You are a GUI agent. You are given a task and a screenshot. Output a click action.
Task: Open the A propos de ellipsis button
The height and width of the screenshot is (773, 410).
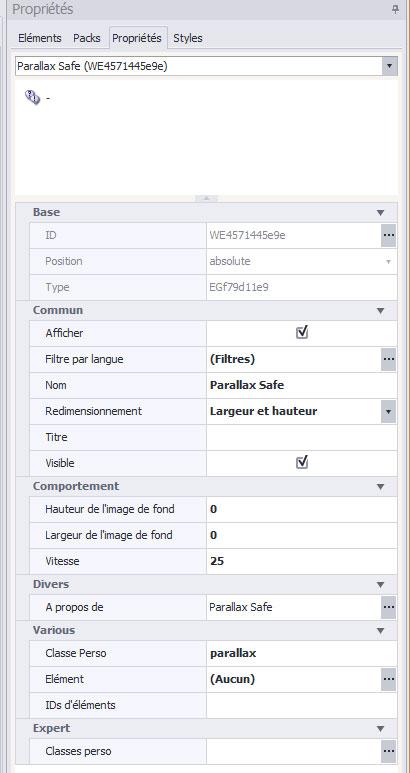tap(389, 607)
